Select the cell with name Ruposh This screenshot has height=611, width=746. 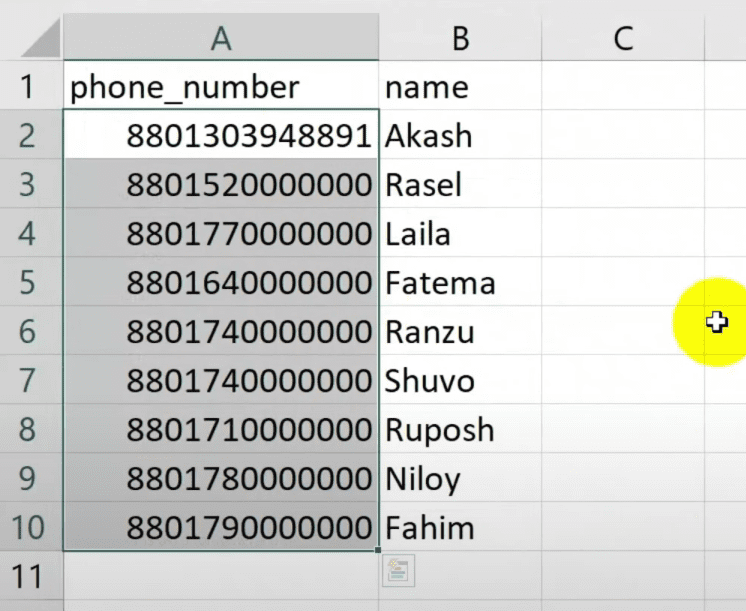click(460, 430)
